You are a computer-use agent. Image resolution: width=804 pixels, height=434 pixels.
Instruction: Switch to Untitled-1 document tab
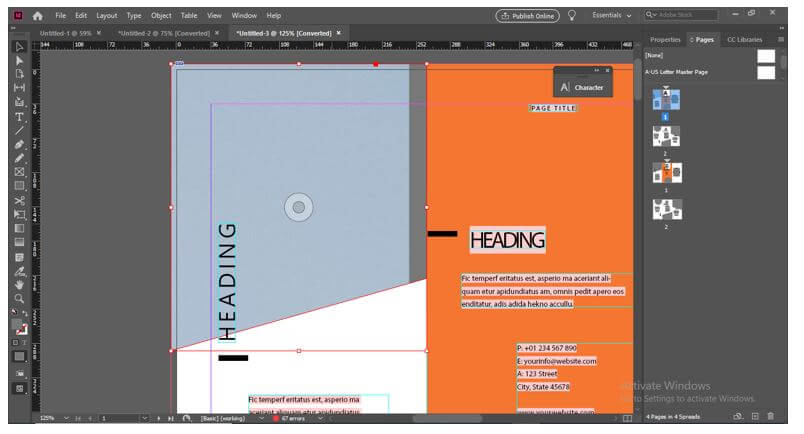(x=66, y=33)
